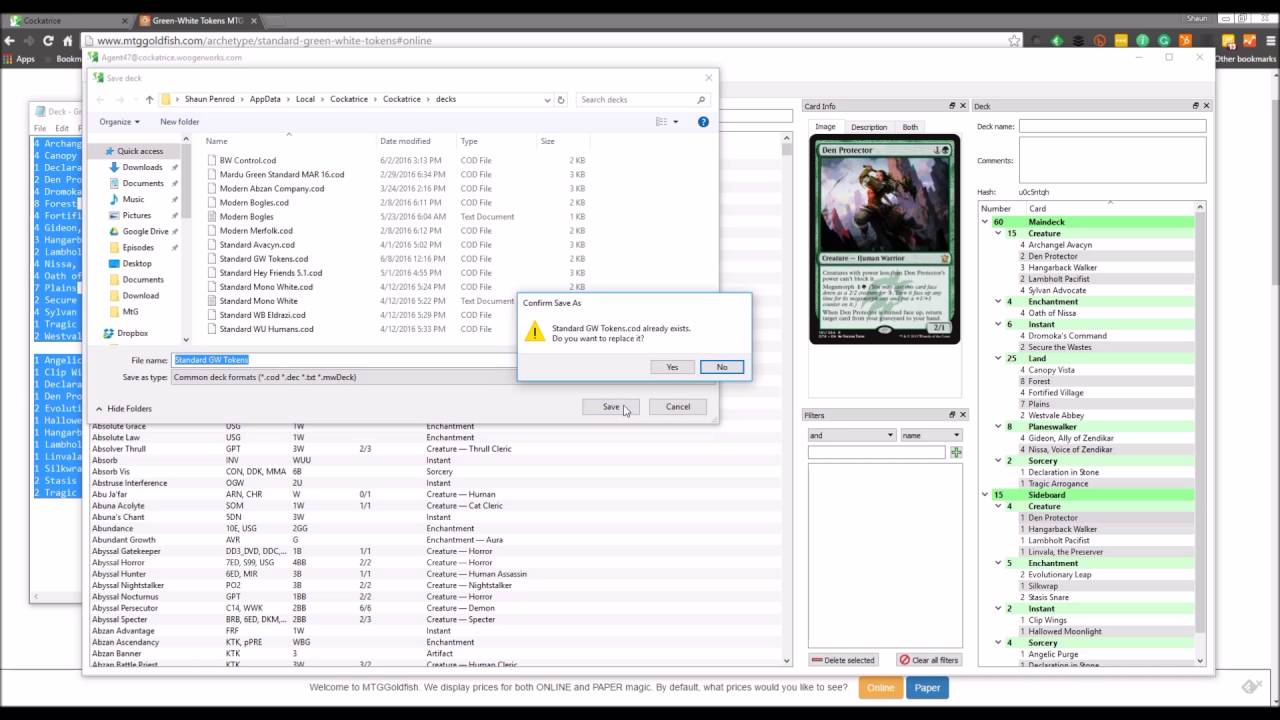The height and width of the screenshot is (720, 1280).
Task: Click the Deck name input field
Action: tap(1112, 127)
